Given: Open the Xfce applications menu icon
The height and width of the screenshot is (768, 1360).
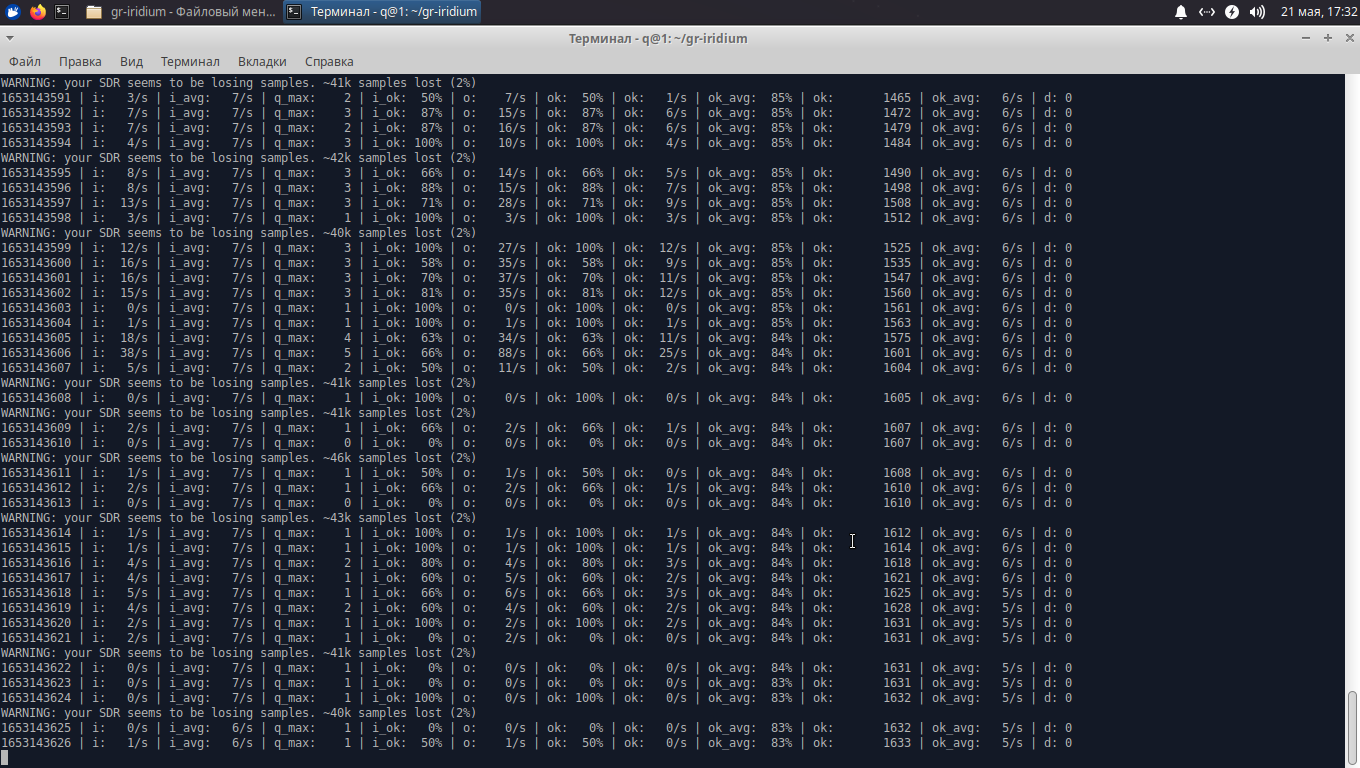Looking at the screenshot, I should point(13,12).
